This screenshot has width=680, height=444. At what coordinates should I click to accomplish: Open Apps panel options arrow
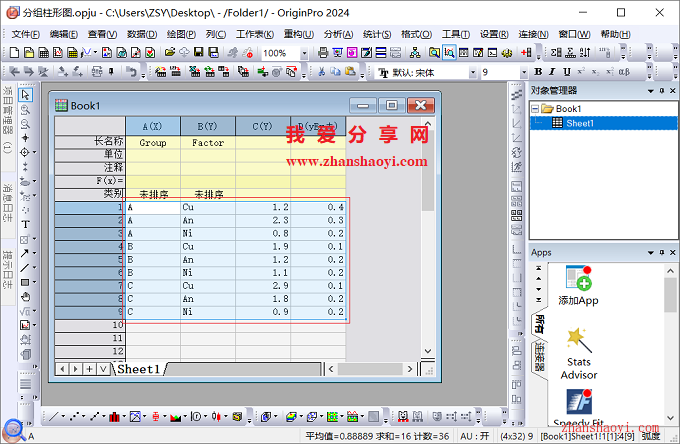tap(651, 252)
